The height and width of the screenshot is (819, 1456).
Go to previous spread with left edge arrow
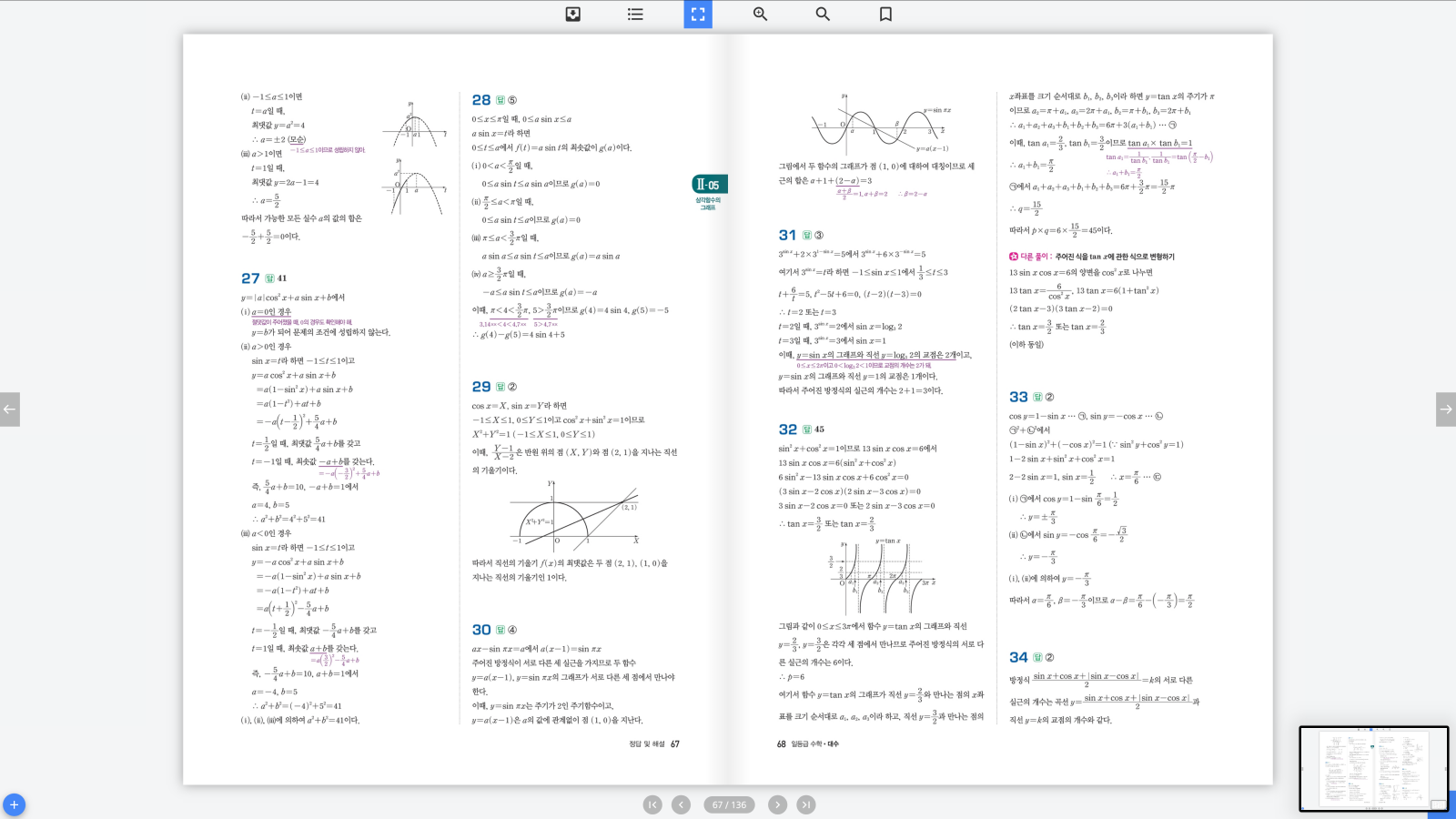(10, 409)
